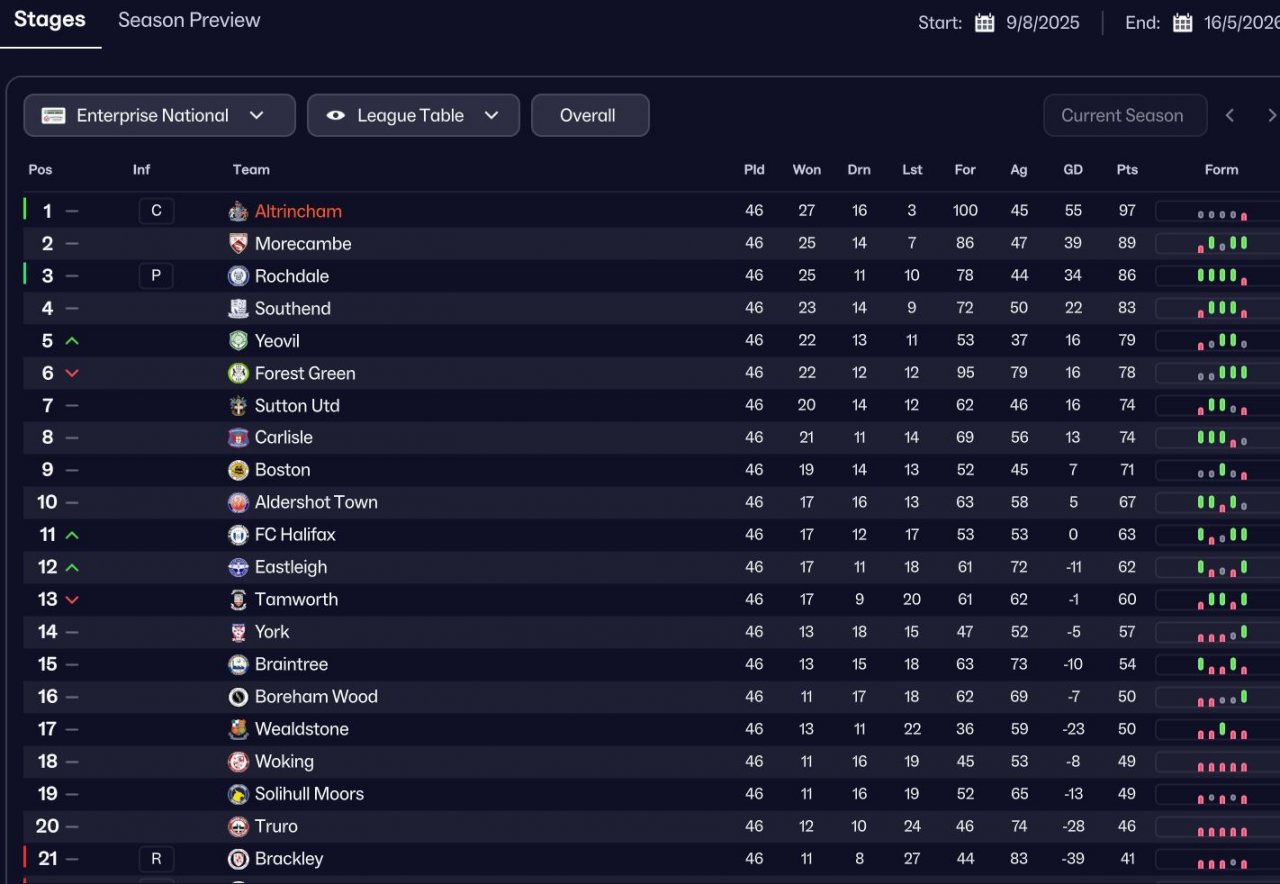Click the Promoted 'P' badge beside Rochdale

156,276
